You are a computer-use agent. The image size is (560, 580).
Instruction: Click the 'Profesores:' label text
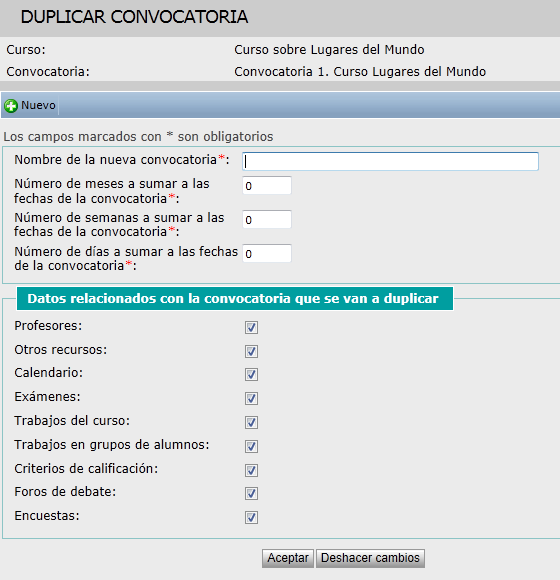pos(48,326)
